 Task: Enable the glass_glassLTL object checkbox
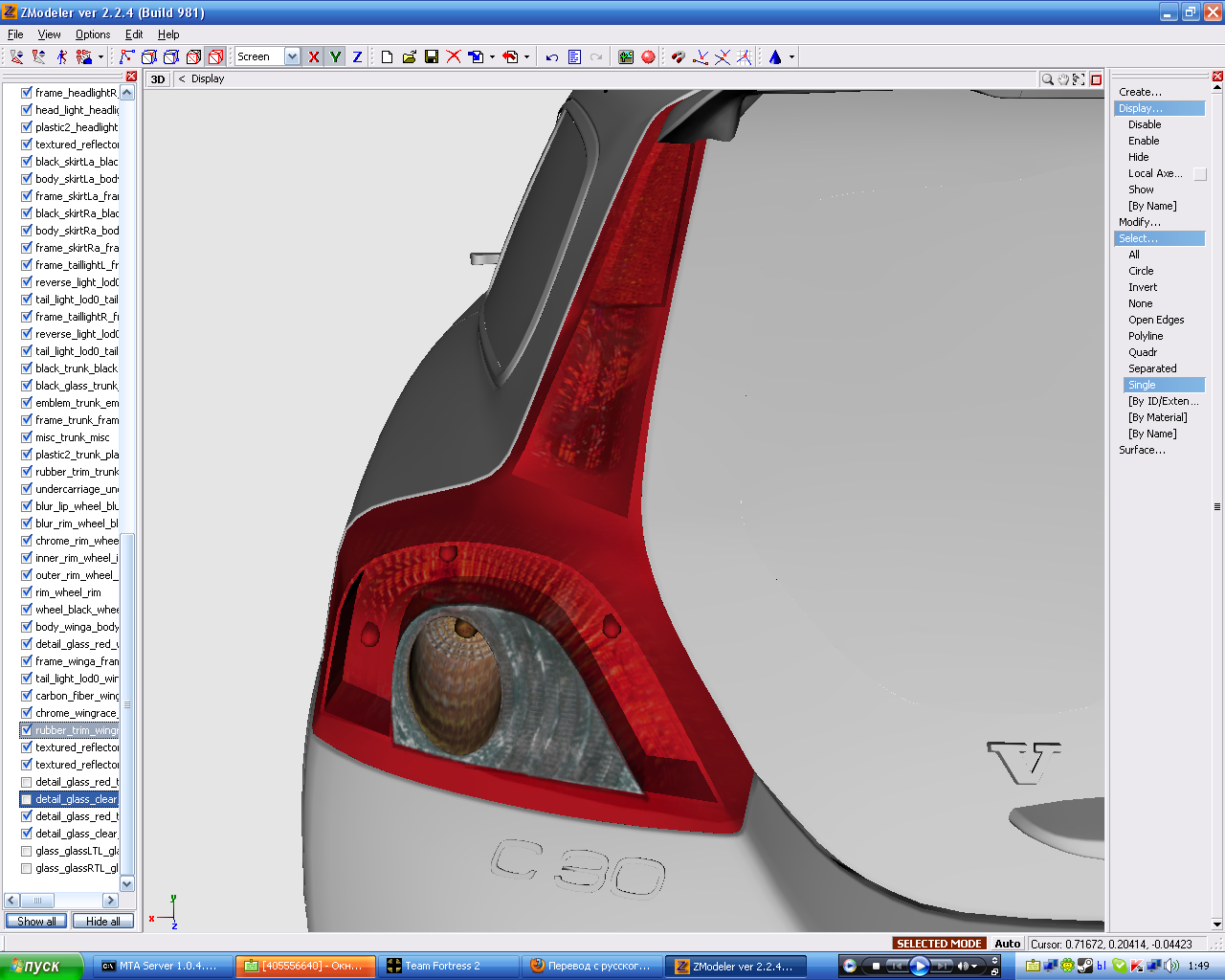27,851
